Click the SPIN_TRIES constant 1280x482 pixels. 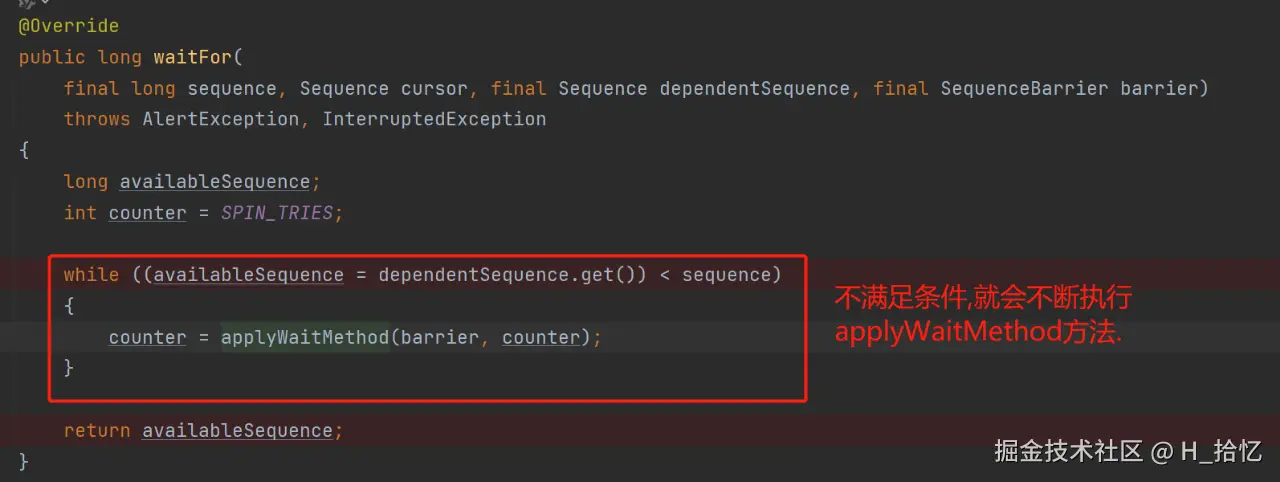[x=276, y=213]
